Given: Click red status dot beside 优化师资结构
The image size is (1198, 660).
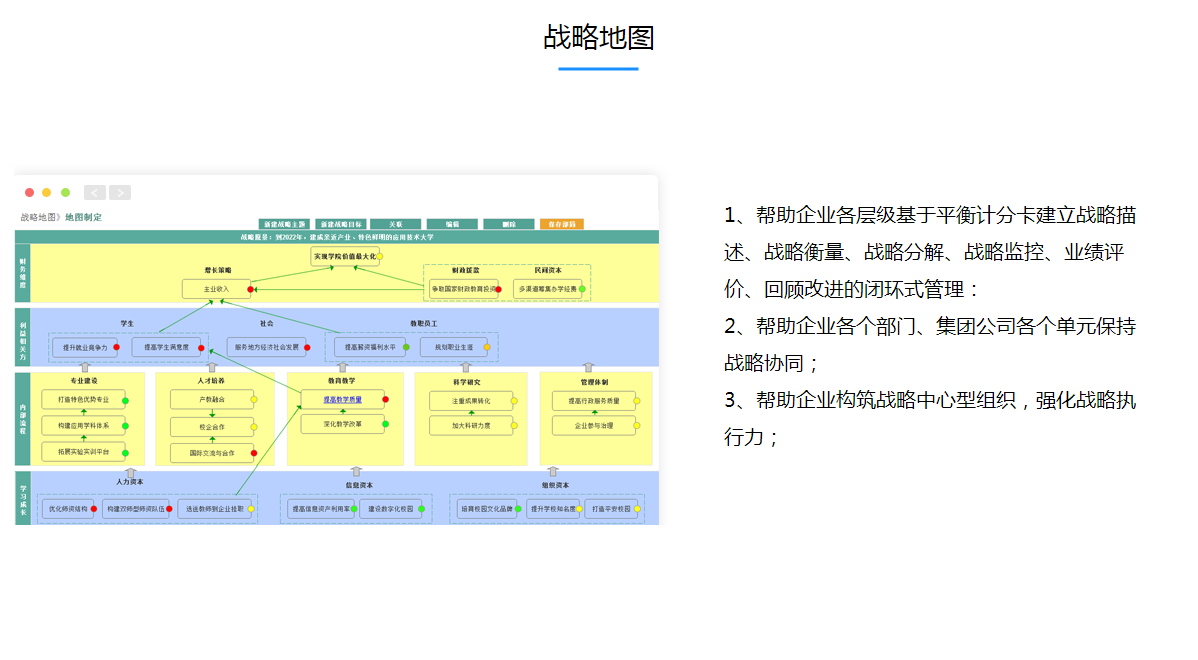Looking at the screenshot, I should coord(94,509).
